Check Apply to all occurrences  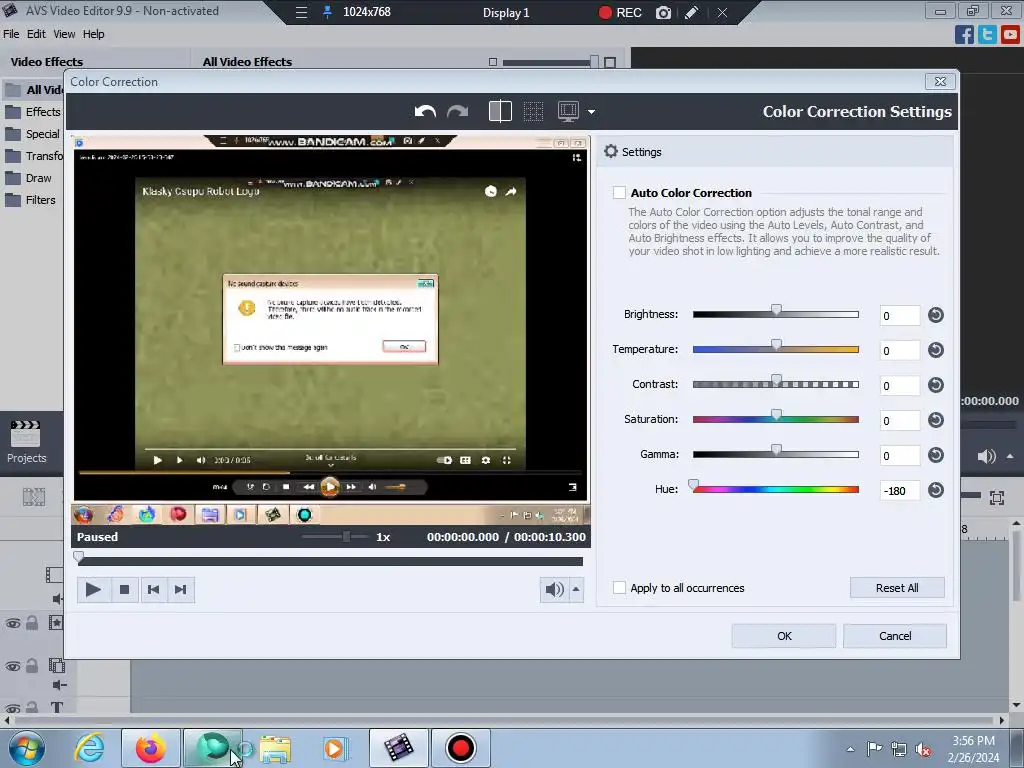tap(619, 588)
